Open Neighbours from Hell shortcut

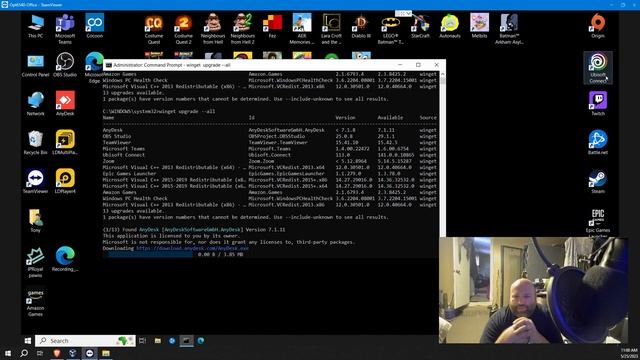[x=213, y=29]
